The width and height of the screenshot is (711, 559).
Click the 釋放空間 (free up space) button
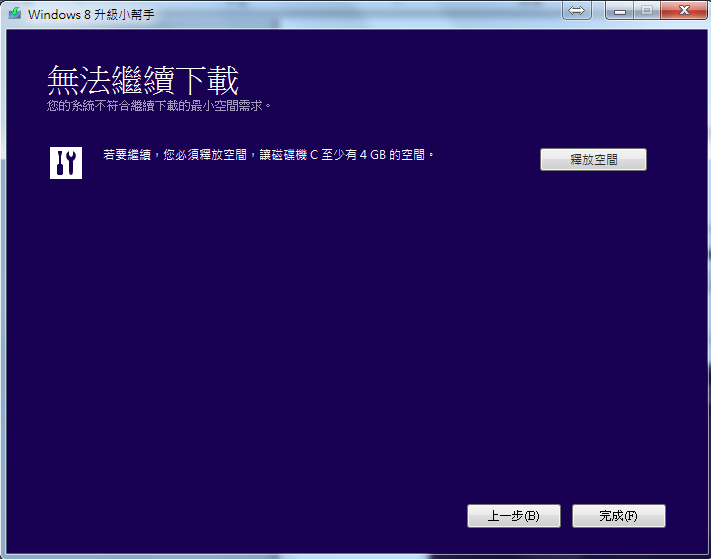tap(593, 160)
